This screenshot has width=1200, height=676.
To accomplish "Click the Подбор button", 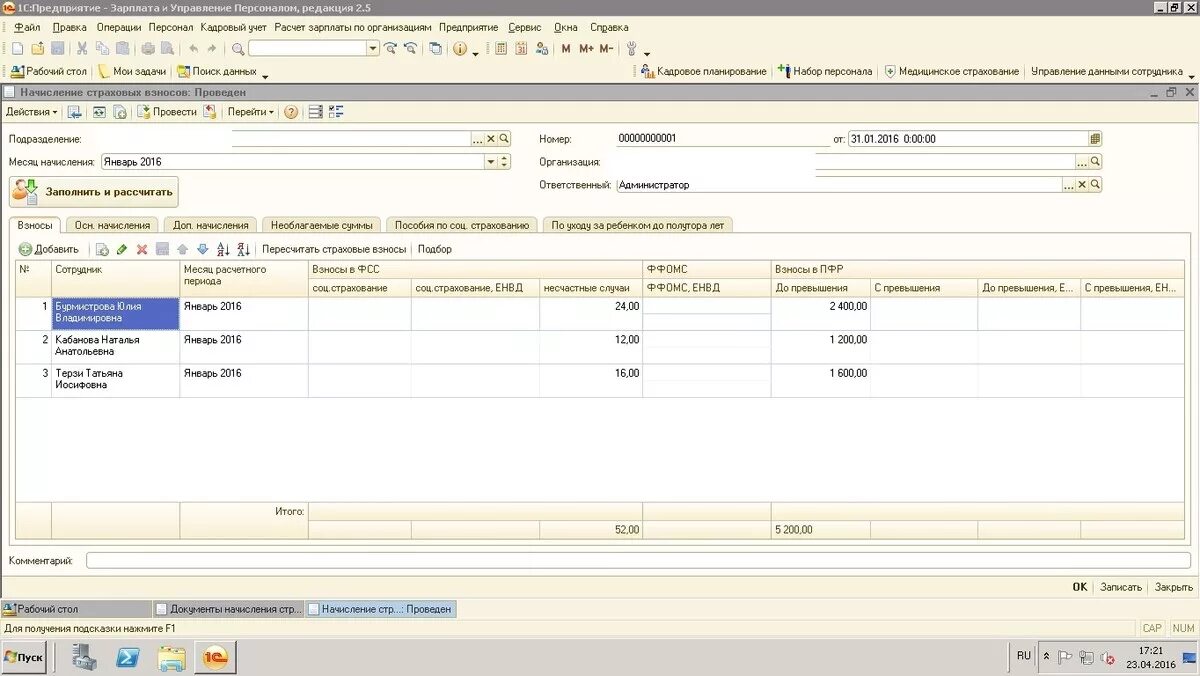I will point(435,249).
